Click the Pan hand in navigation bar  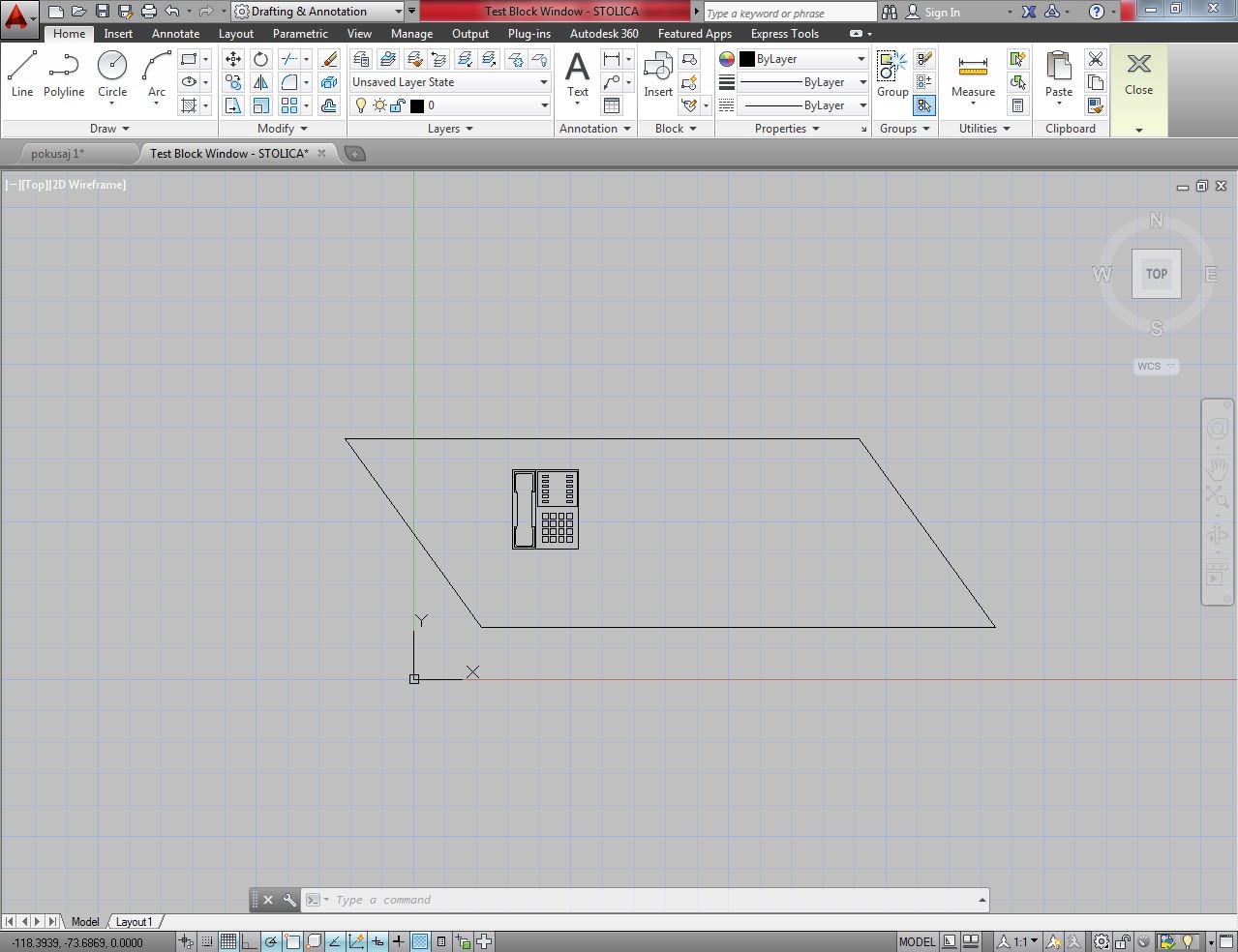[1217, 469]
